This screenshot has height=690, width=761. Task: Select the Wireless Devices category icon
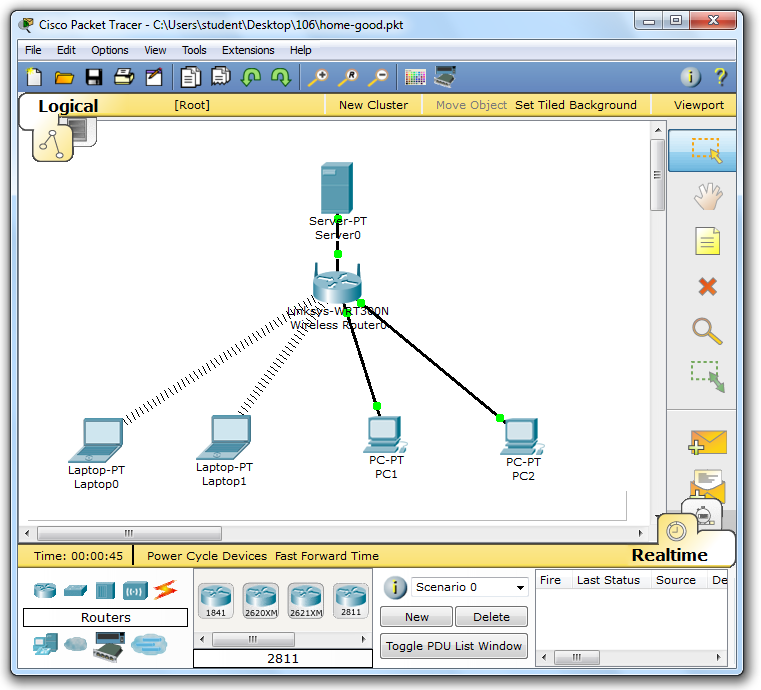coord(135,590)
